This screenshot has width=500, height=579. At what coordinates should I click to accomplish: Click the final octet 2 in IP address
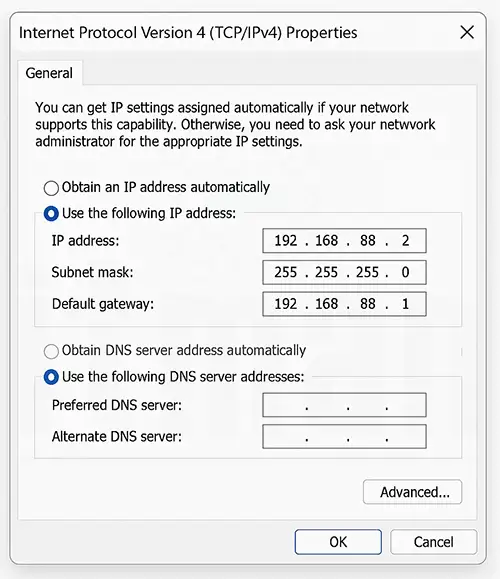coord(405,241)
